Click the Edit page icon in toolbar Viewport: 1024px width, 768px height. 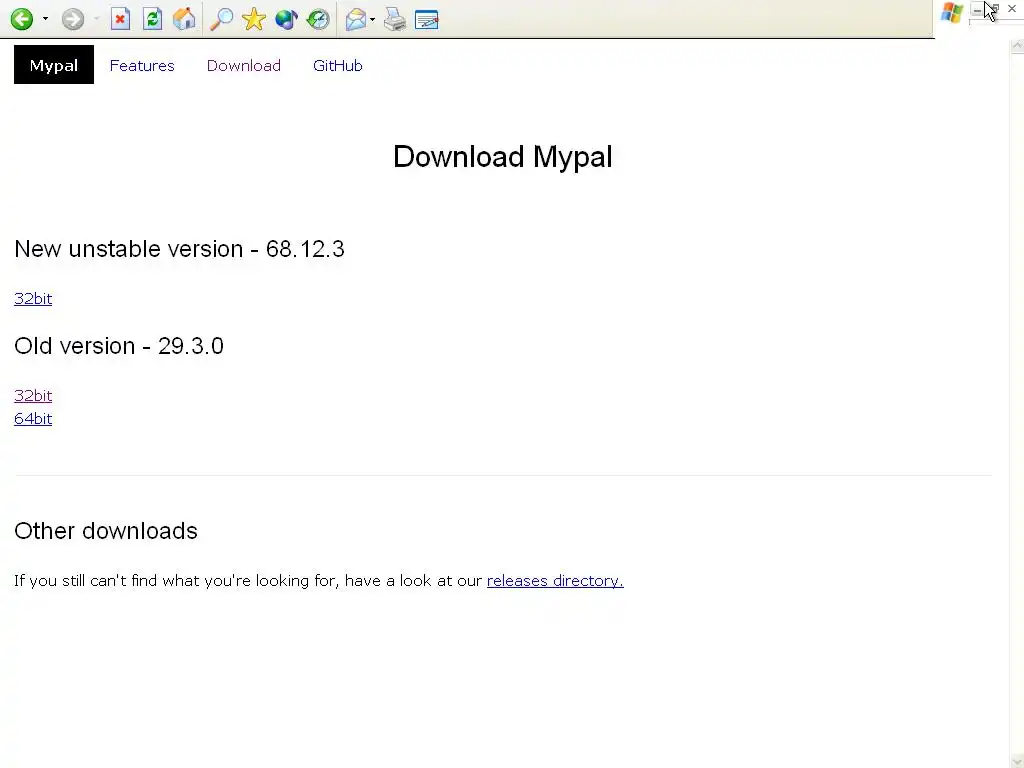point(426,19)
